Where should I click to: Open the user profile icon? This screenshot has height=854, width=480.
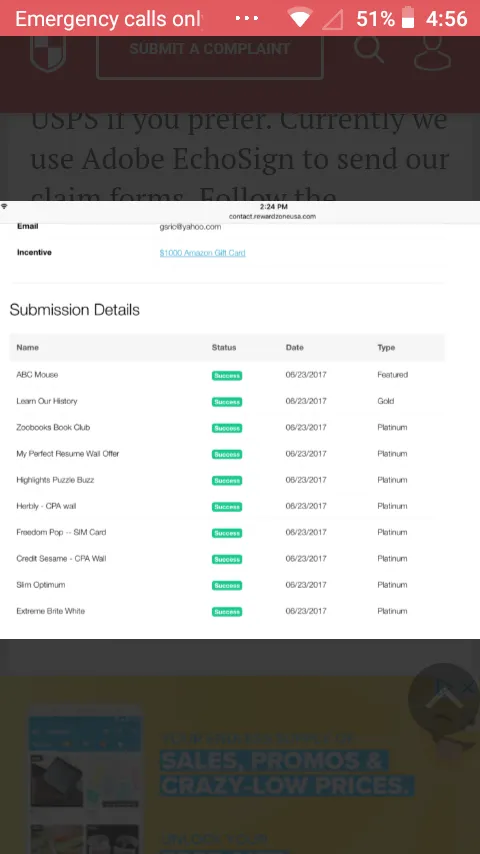click(432, 52)
